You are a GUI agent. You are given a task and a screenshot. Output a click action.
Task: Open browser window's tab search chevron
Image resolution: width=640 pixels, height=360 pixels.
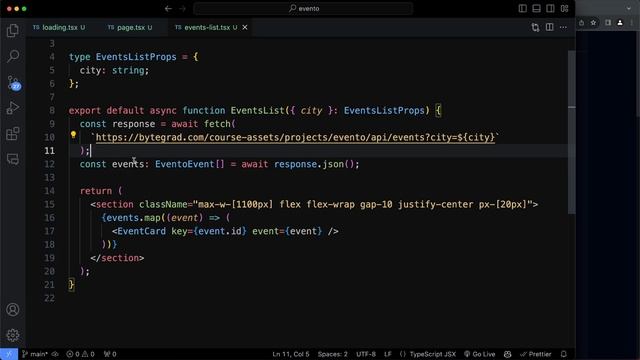pos(629,8)
